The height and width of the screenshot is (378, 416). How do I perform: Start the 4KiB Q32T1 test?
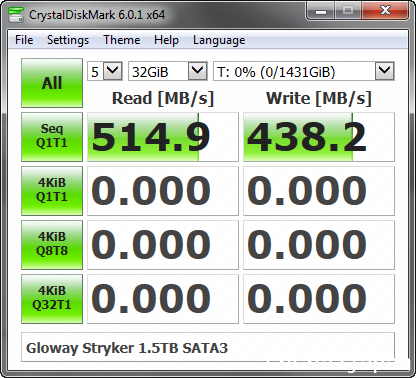click(52, 299)
